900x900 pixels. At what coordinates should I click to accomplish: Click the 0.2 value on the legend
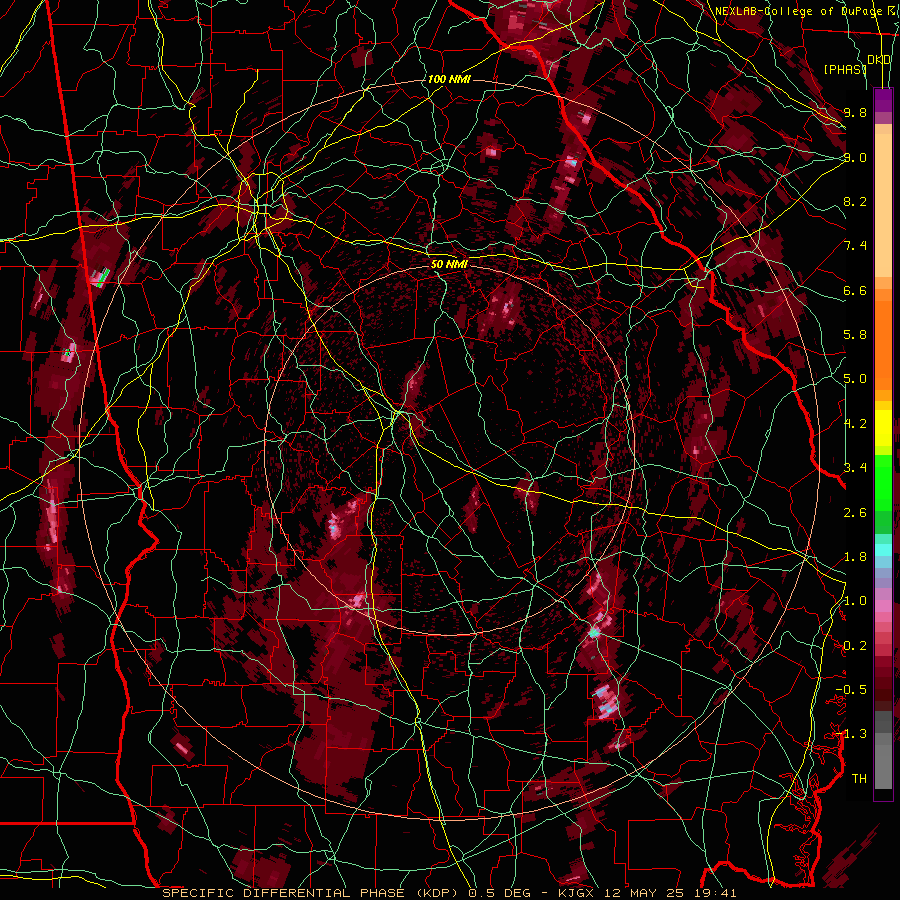[855, 646]
